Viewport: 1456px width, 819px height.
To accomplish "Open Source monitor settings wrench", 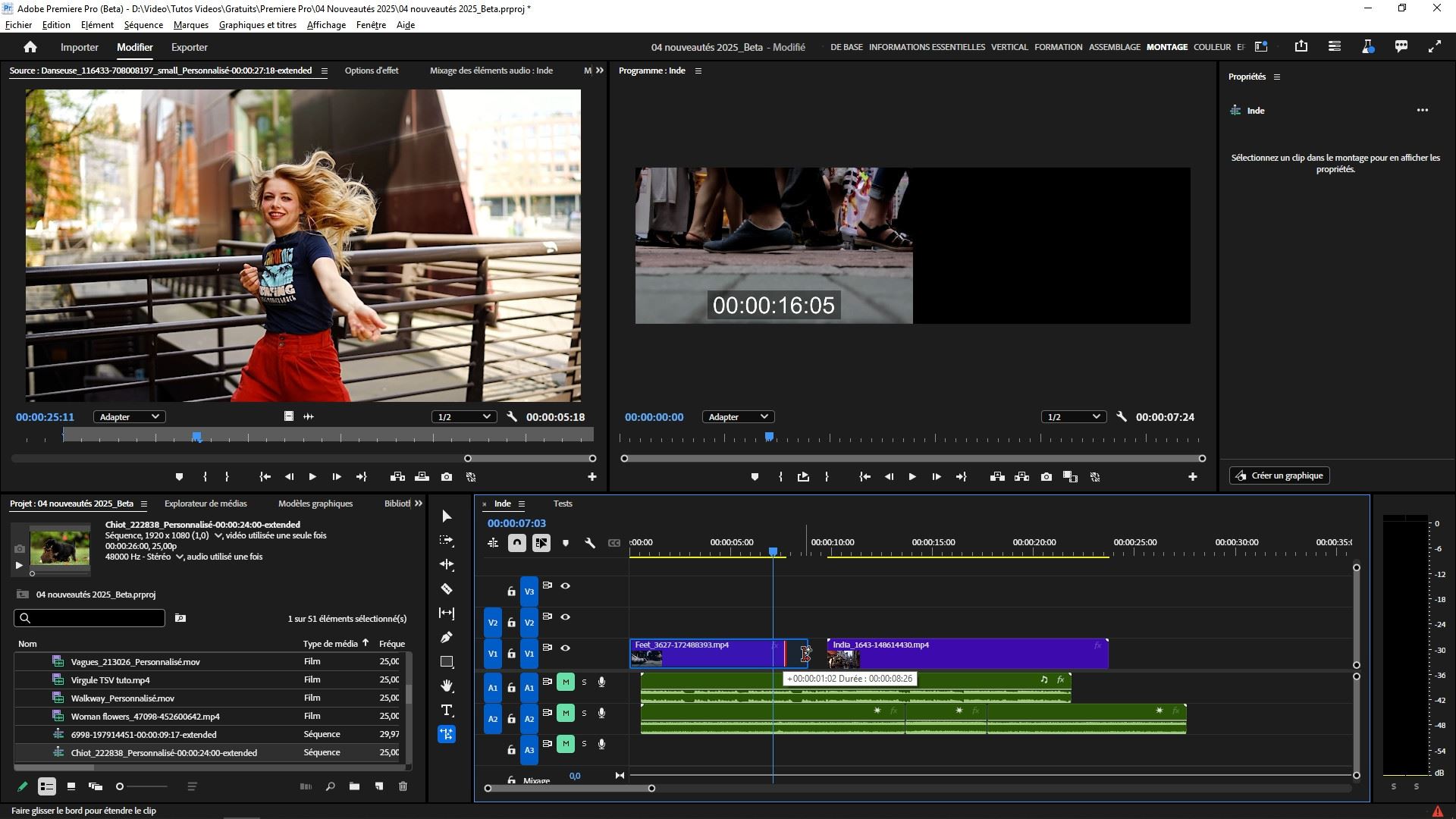I will click(512, 416).
